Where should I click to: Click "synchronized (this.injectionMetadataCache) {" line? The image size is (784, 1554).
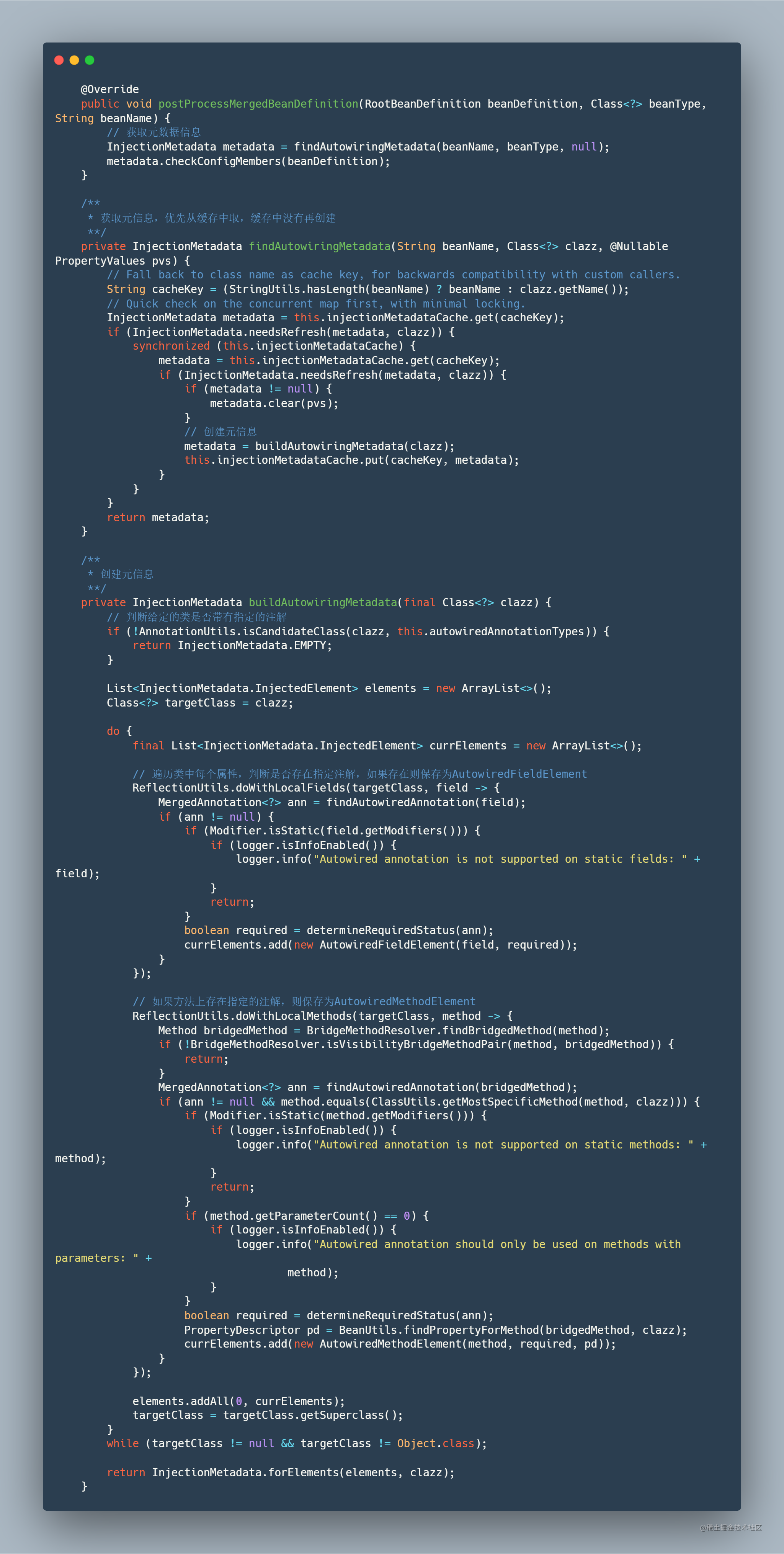tap(274, 346)
